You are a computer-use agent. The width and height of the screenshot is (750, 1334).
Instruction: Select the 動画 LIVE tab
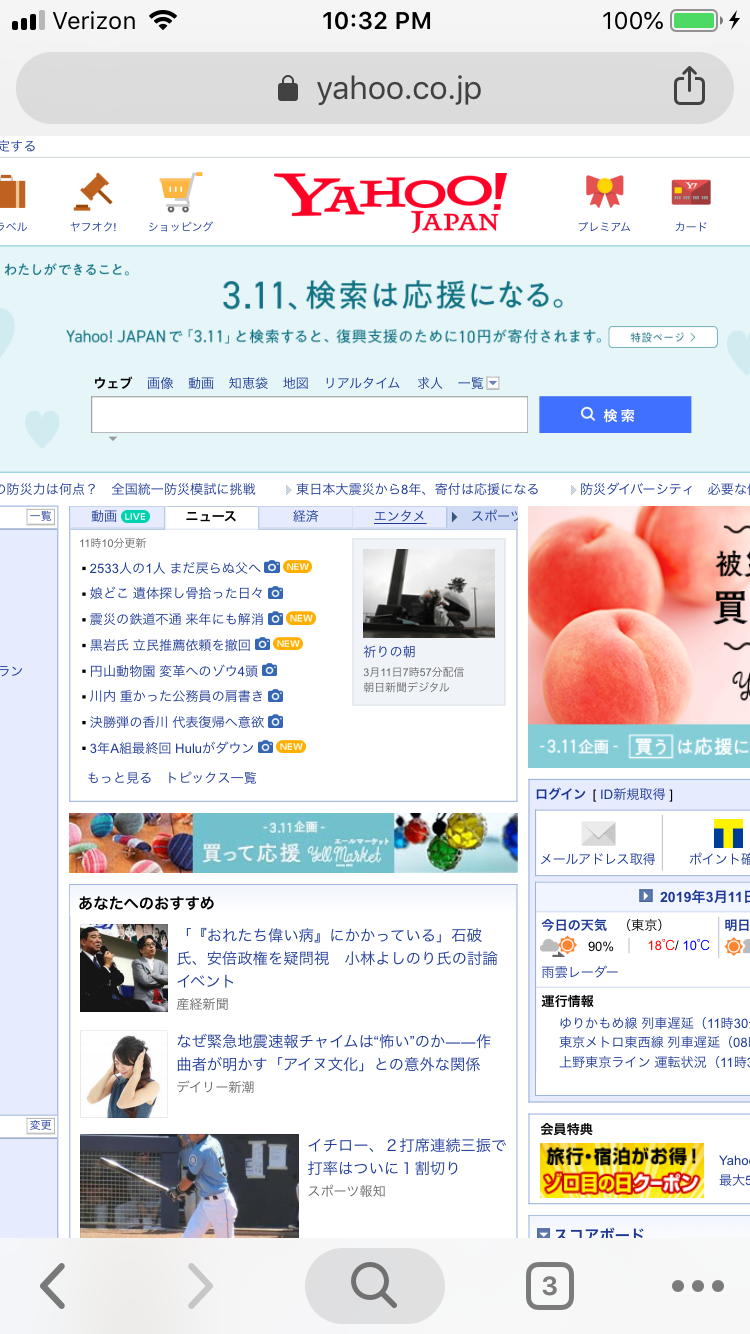click(119, 517)
